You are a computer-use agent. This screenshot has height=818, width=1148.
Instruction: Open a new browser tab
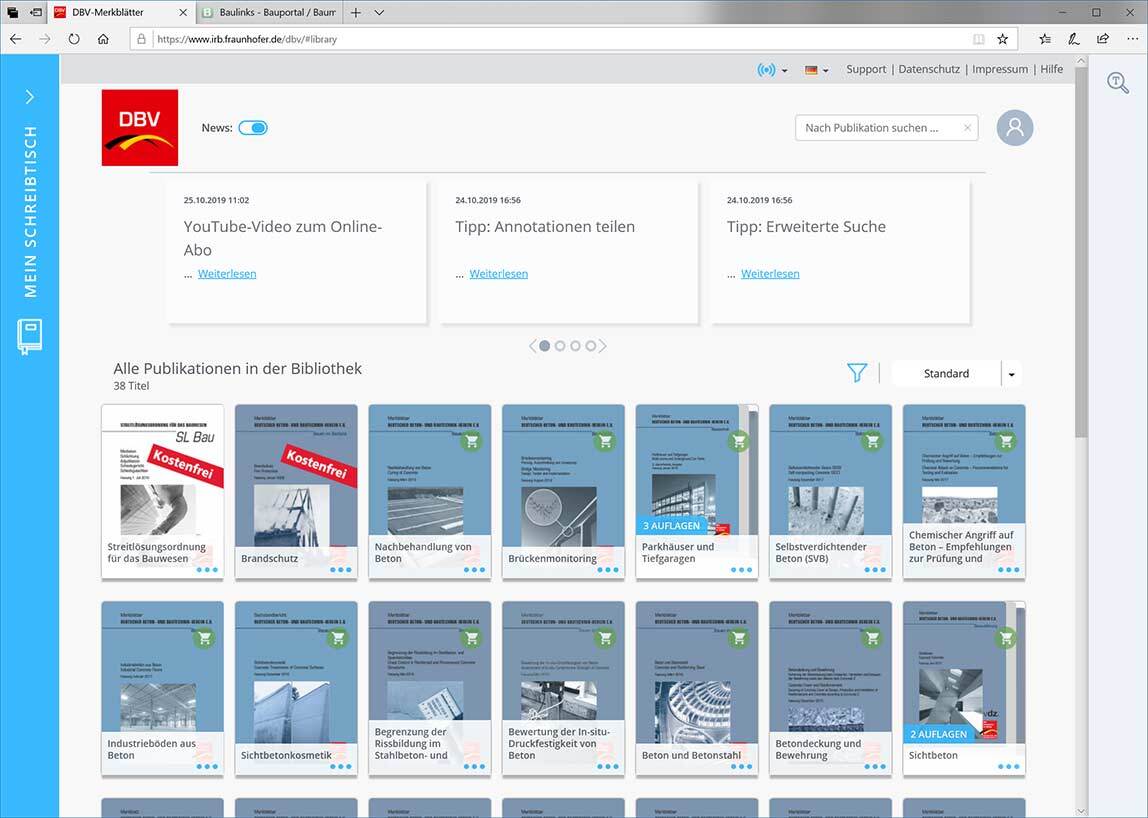click(x=355, y=12)
